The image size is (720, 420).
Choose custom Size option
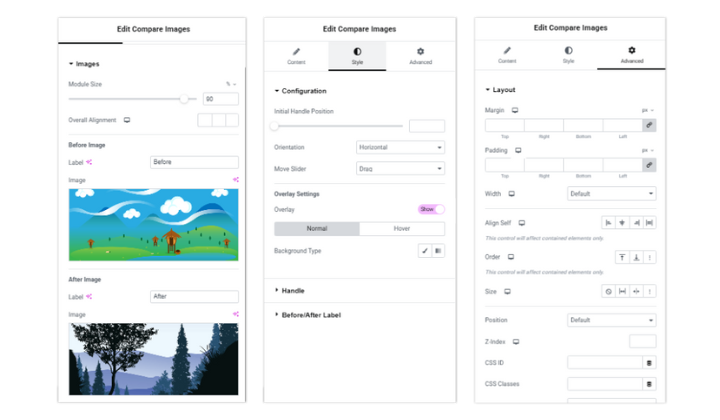point(649,291)
